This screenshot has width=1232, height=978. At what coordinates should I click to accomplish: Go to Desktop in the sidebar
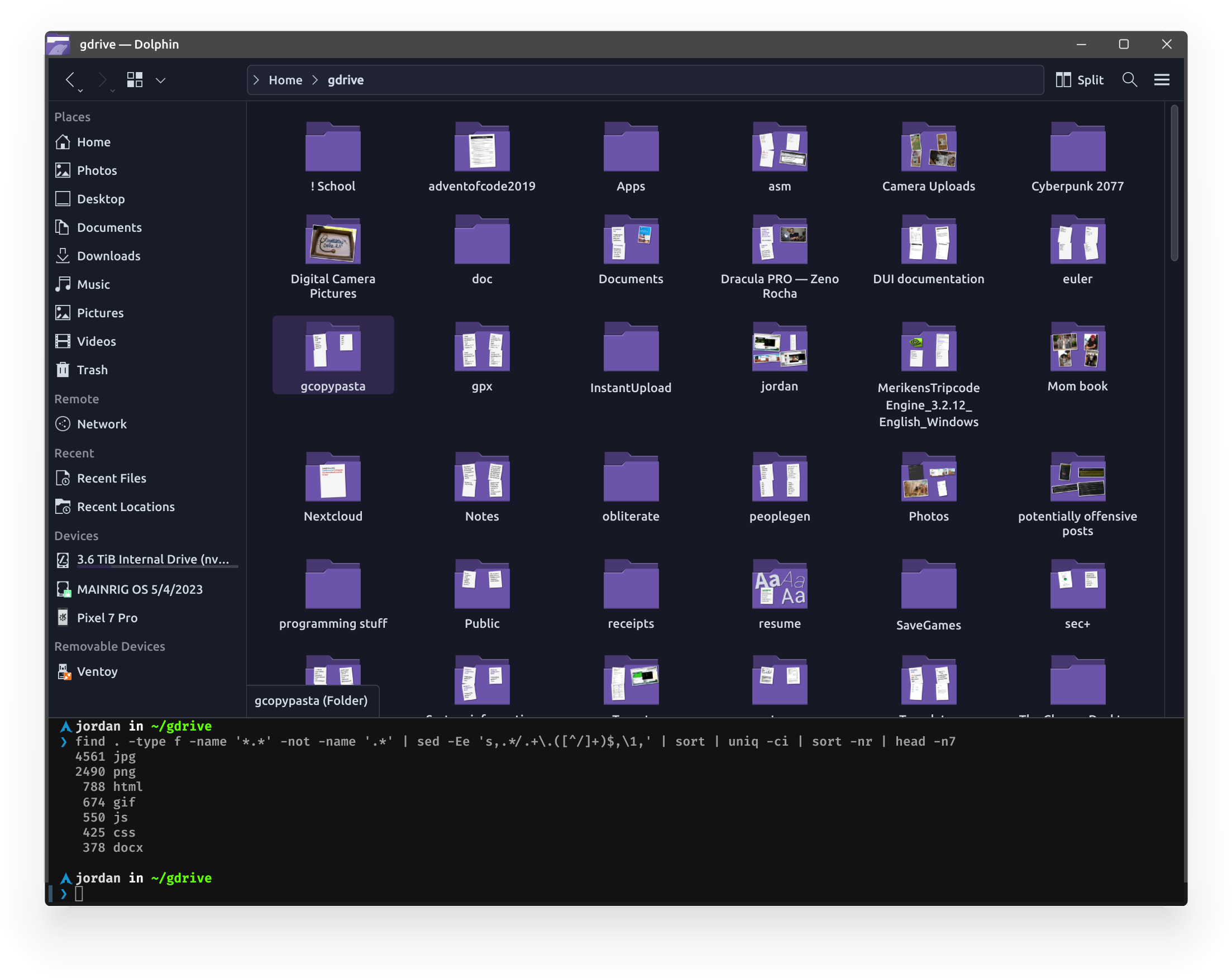pos(146,199)
